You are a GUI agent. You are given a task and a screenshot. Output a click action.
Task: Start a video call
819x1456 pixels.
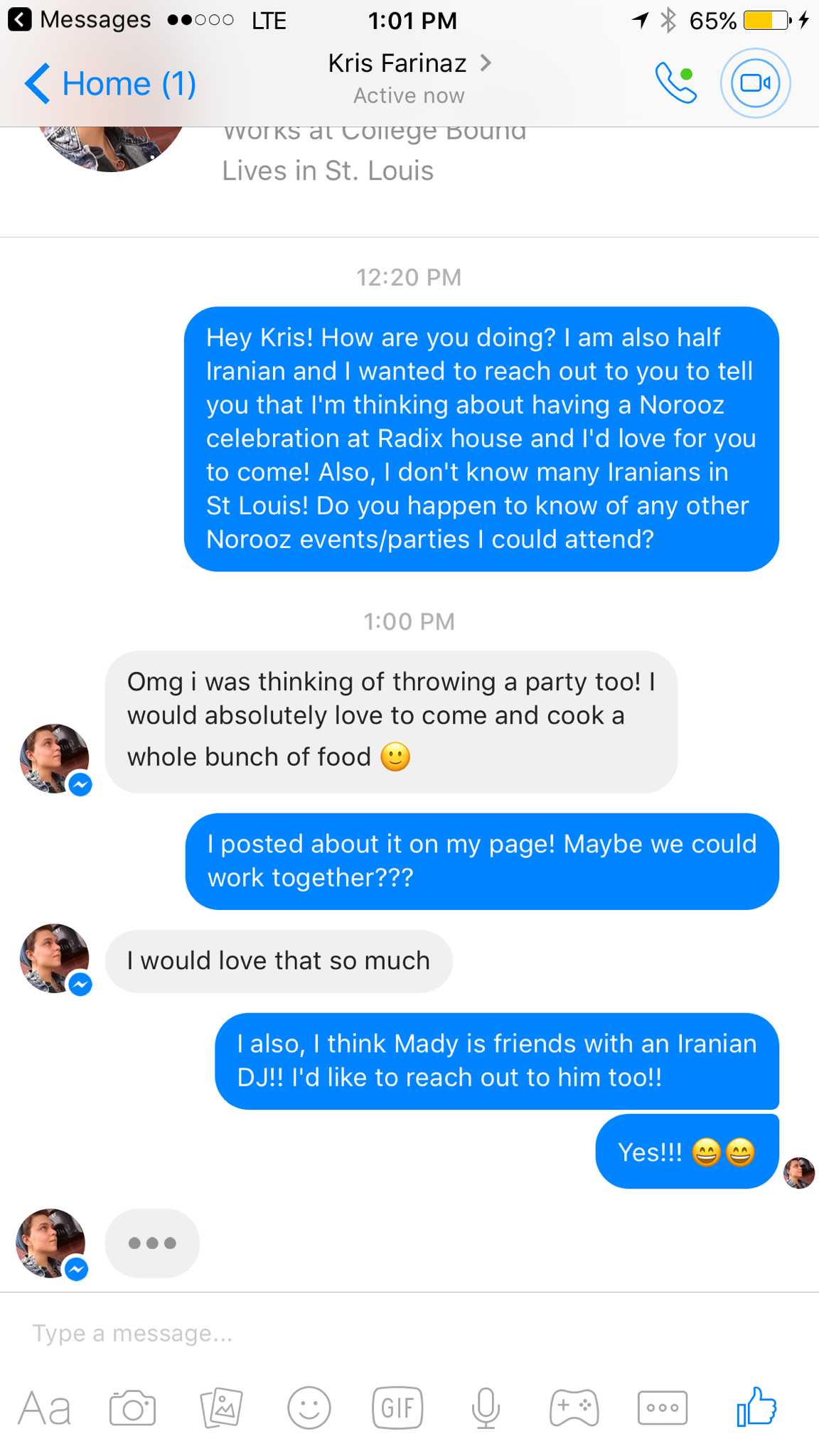[x=755, y=83]
